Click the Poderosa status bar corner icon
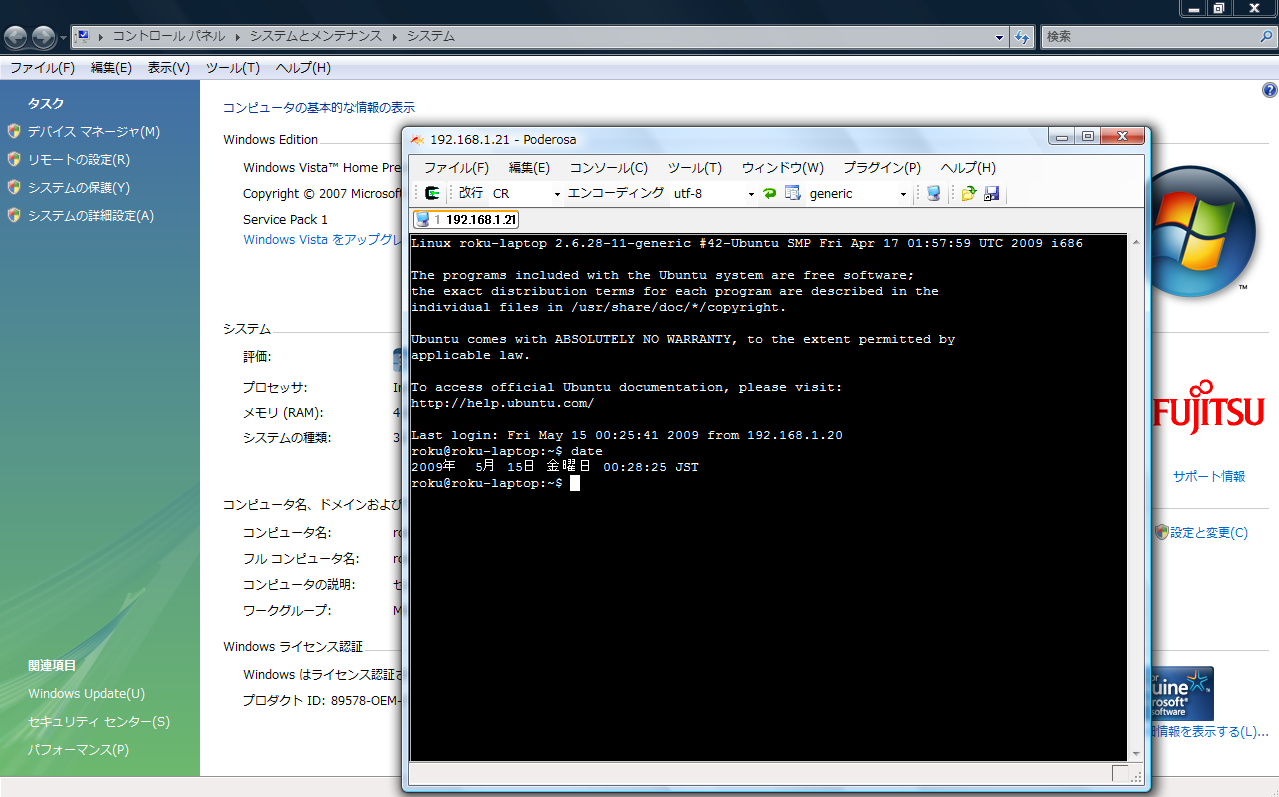 [x=1121, y=773]
